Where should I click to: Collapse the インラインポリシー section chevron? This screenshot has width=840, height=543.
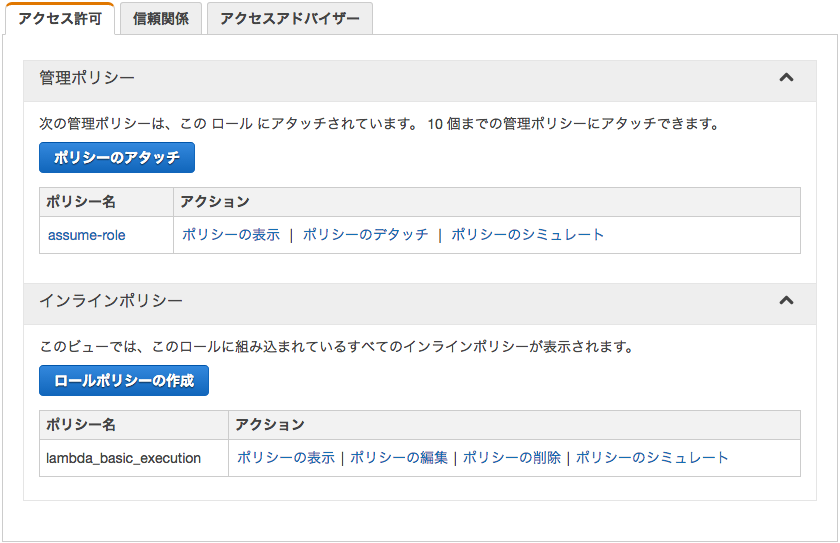click(x=786, y=300)
